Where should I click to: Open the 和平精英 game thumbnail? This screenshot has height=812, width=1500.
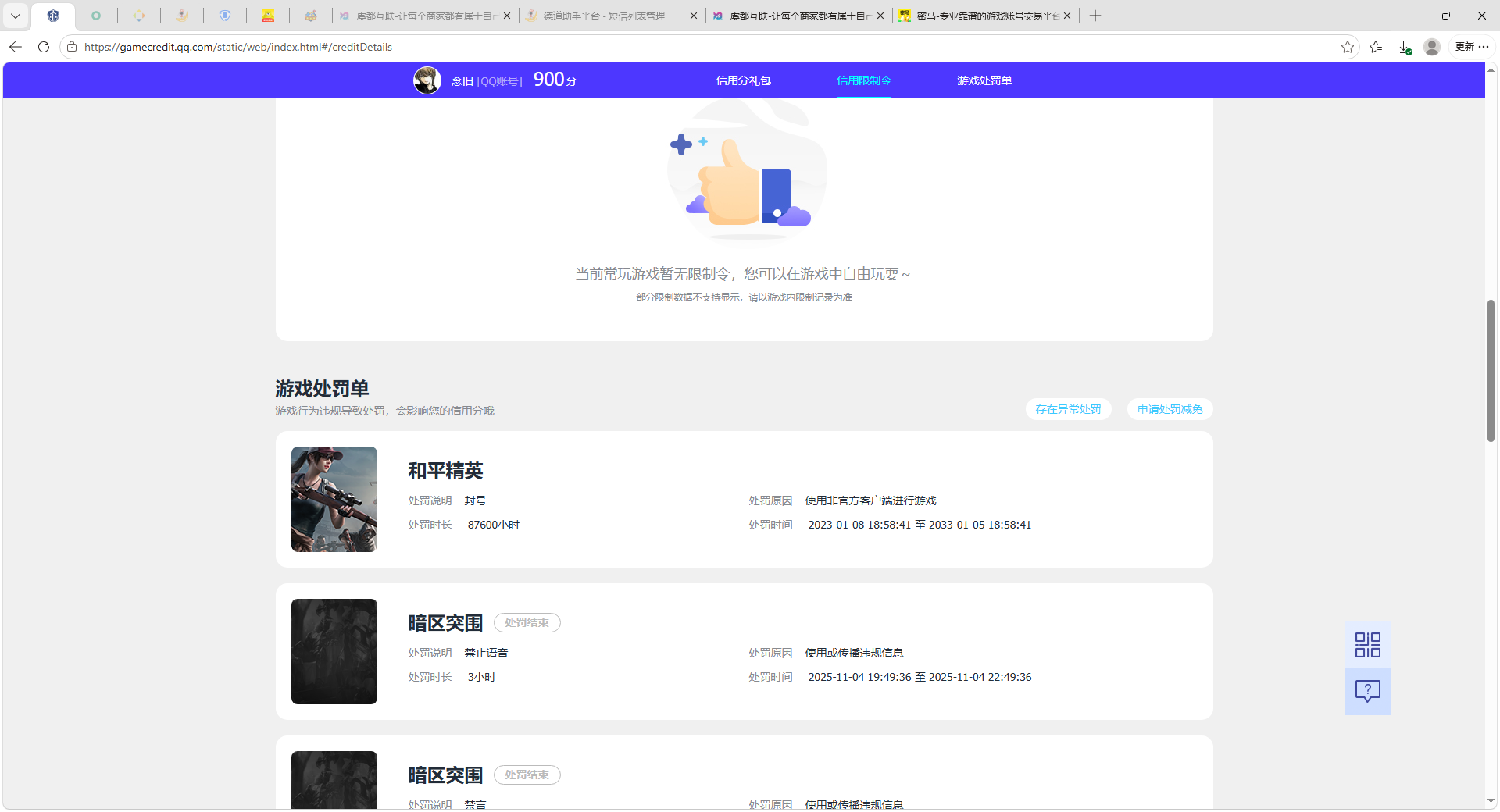pos(334,500)
